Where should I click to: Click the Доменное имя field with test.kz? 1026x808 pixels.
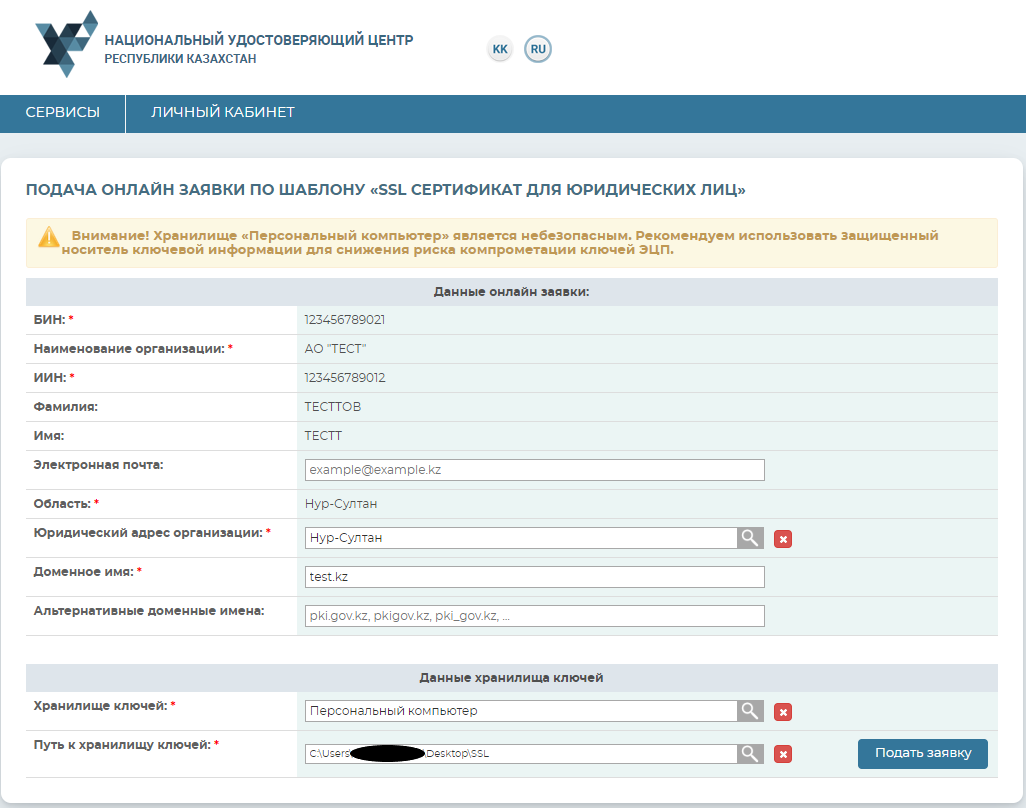(x=534, y=577)
